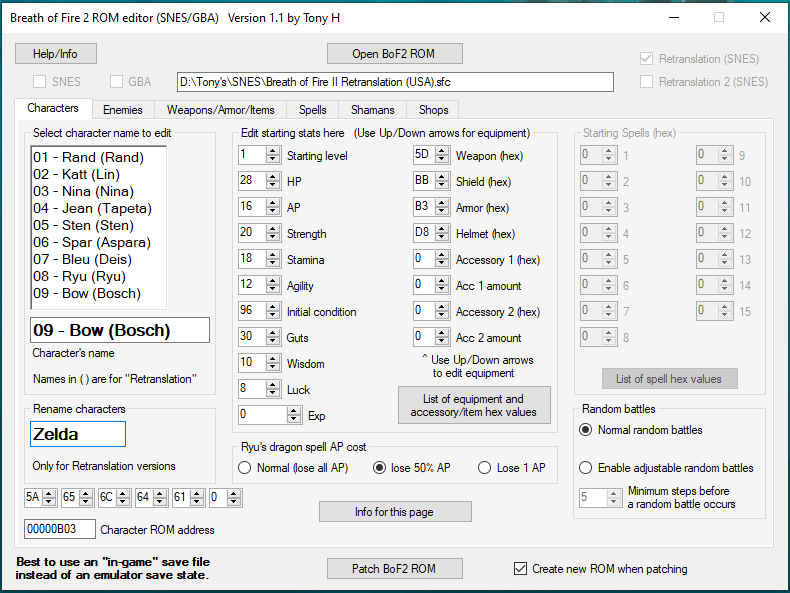
Task: Click down arrow for Accessory 2 (hex)
Action: point(442,315)
